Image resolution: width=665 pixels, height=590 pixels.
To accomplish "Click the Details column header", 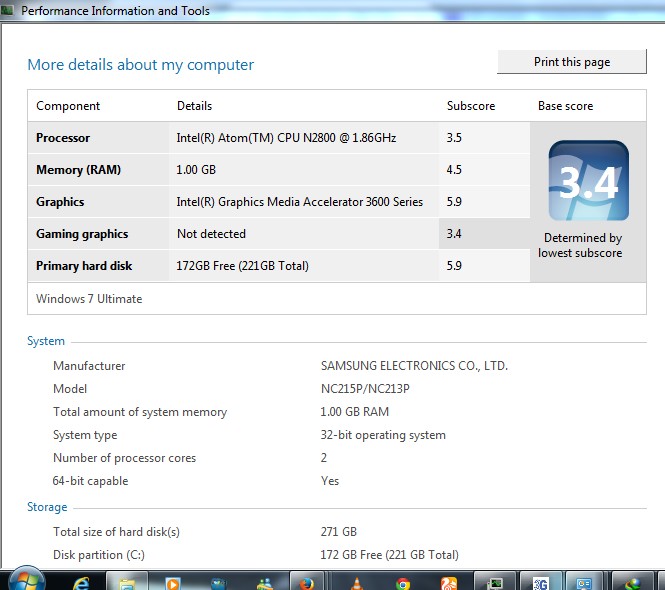I will tap(194, 106).
